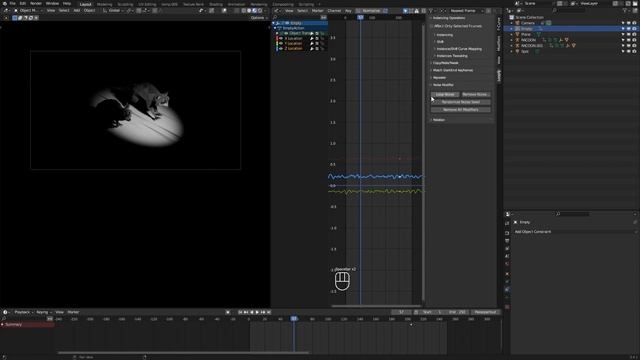Open the Scene properties tab
Screen dimensions: 640x360
(507, 256)
